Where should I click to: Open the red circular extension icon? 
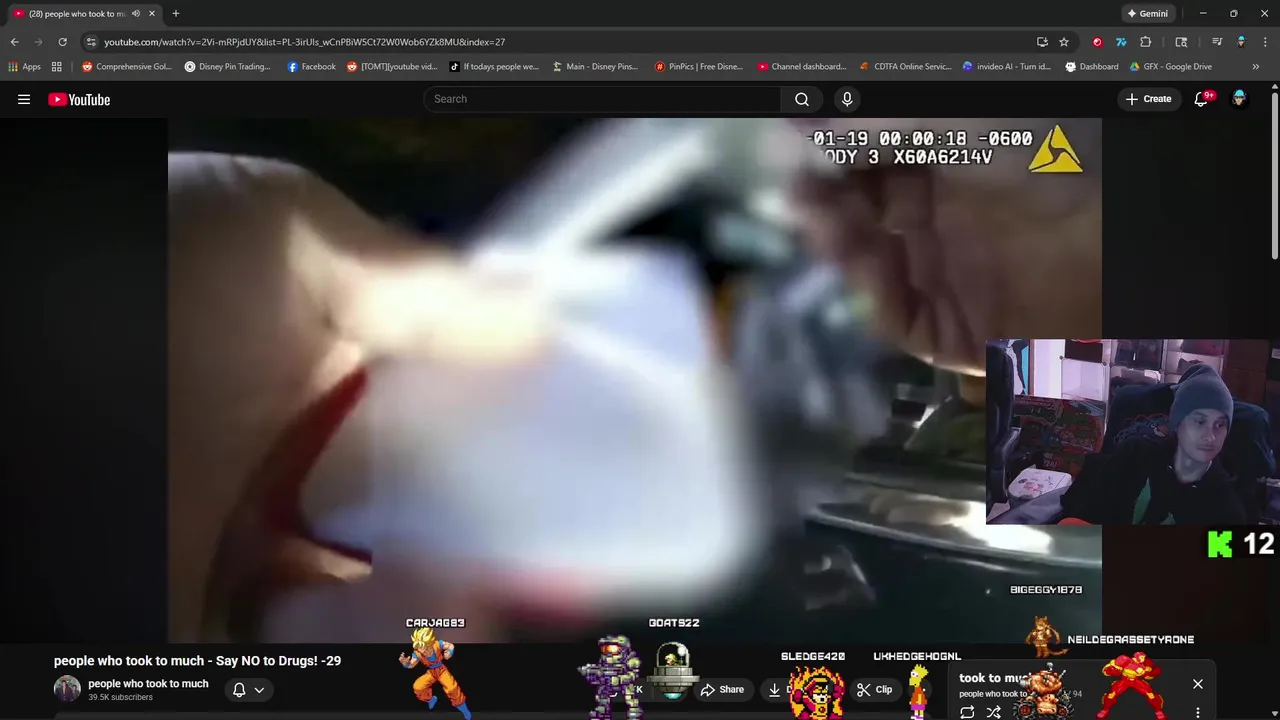(x=1097, y=42)
